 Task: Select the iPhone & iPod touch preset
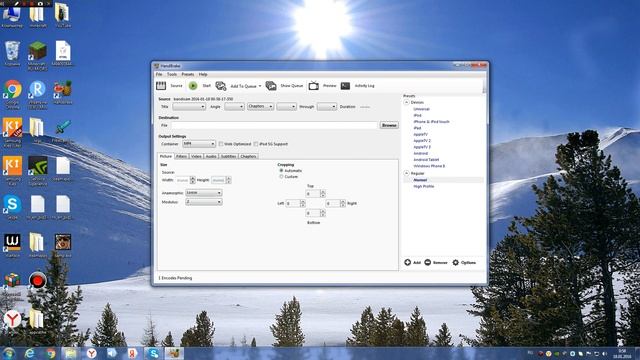point(431,122)
